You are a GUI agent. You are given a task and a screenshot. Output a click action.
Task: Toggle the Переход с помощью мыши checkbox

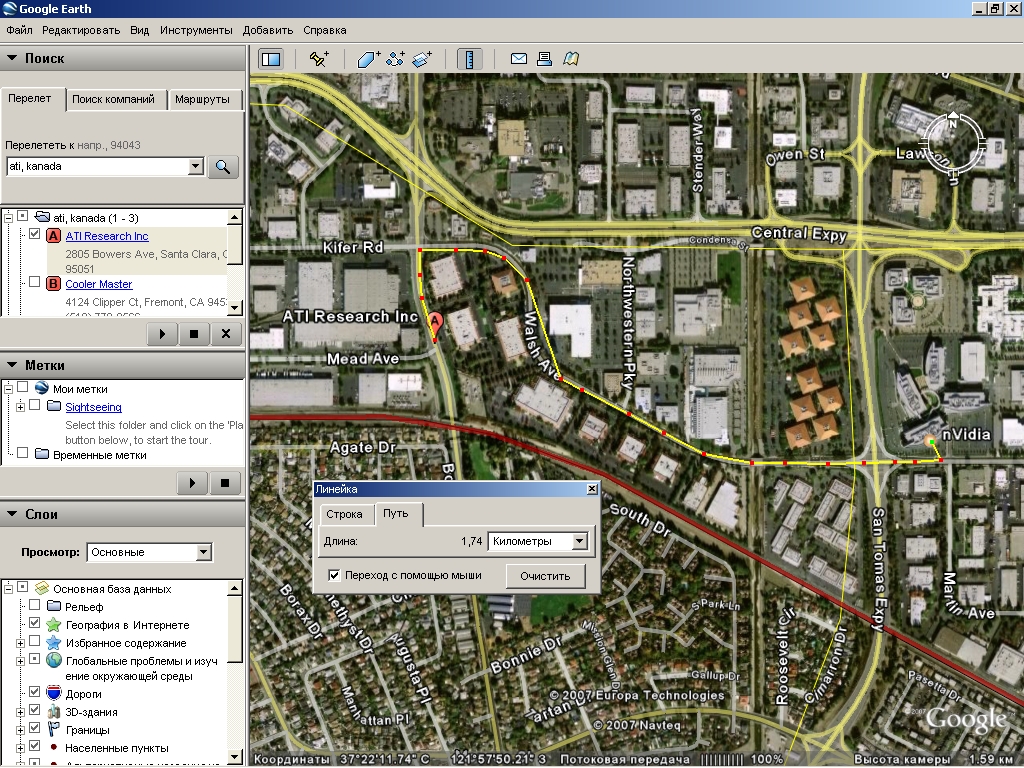pos(334,575)
